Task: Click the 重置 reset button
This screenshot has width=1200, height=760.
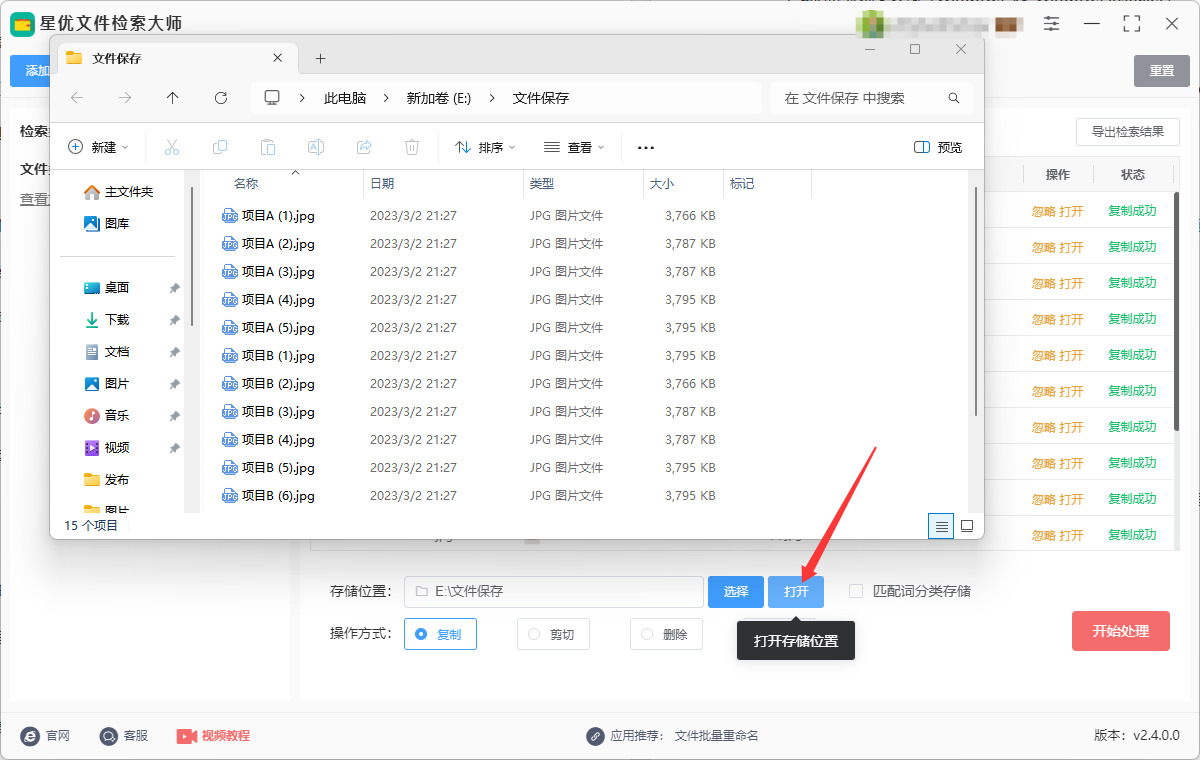Action: pyautogui.click(x=1162, y=71)
